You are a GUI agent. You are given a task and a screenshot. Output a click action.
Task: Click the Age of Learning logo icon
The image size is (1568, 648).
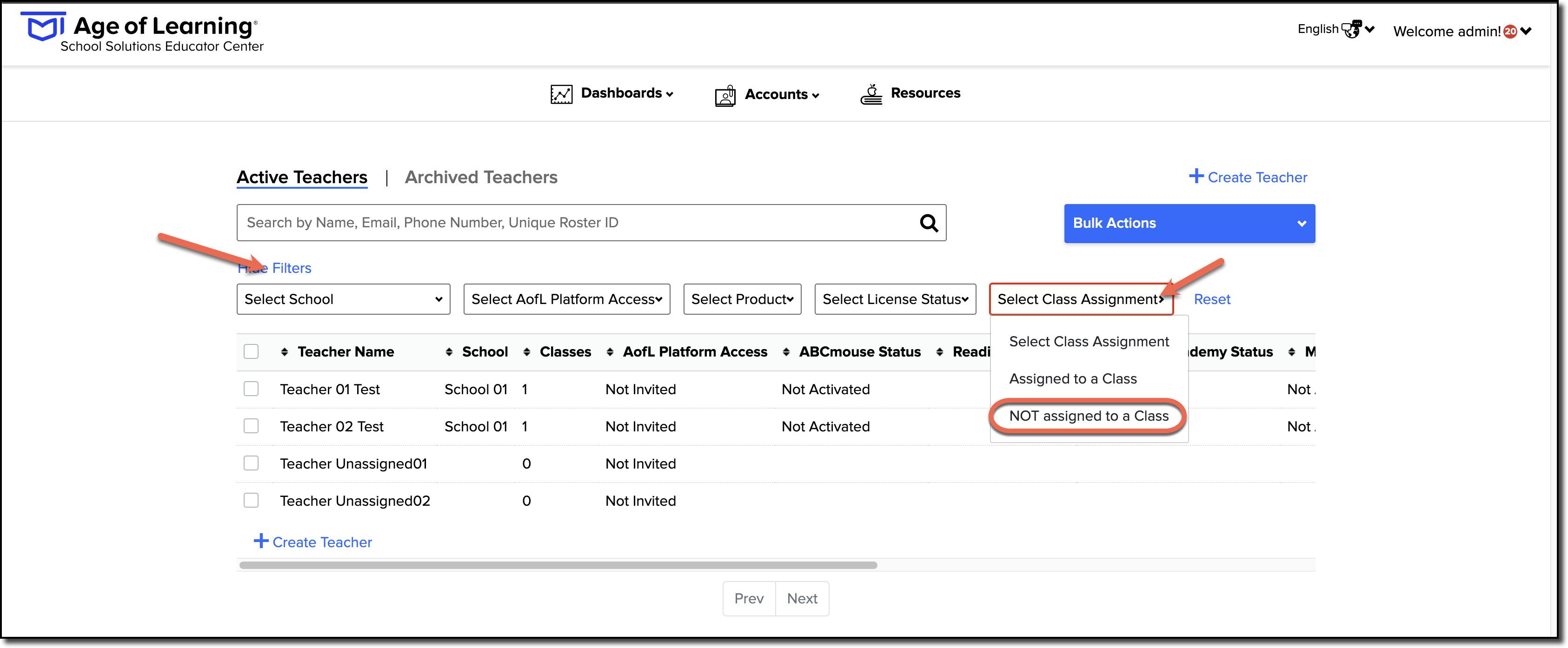click(43, 27)
